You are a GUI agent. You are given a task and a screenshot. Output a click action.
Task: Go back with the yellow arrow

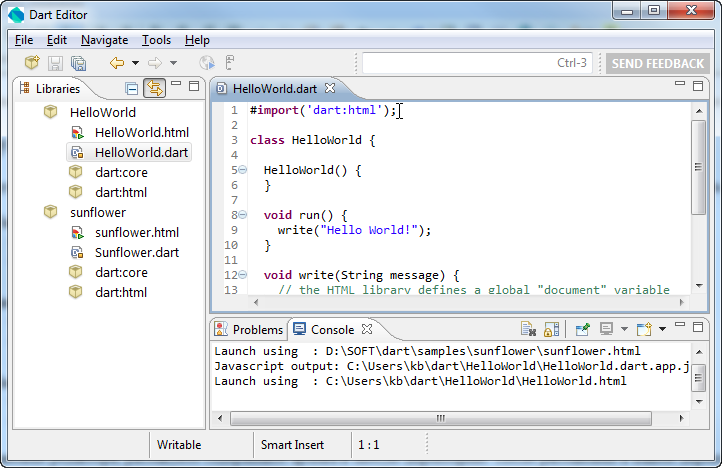(117, 63)
